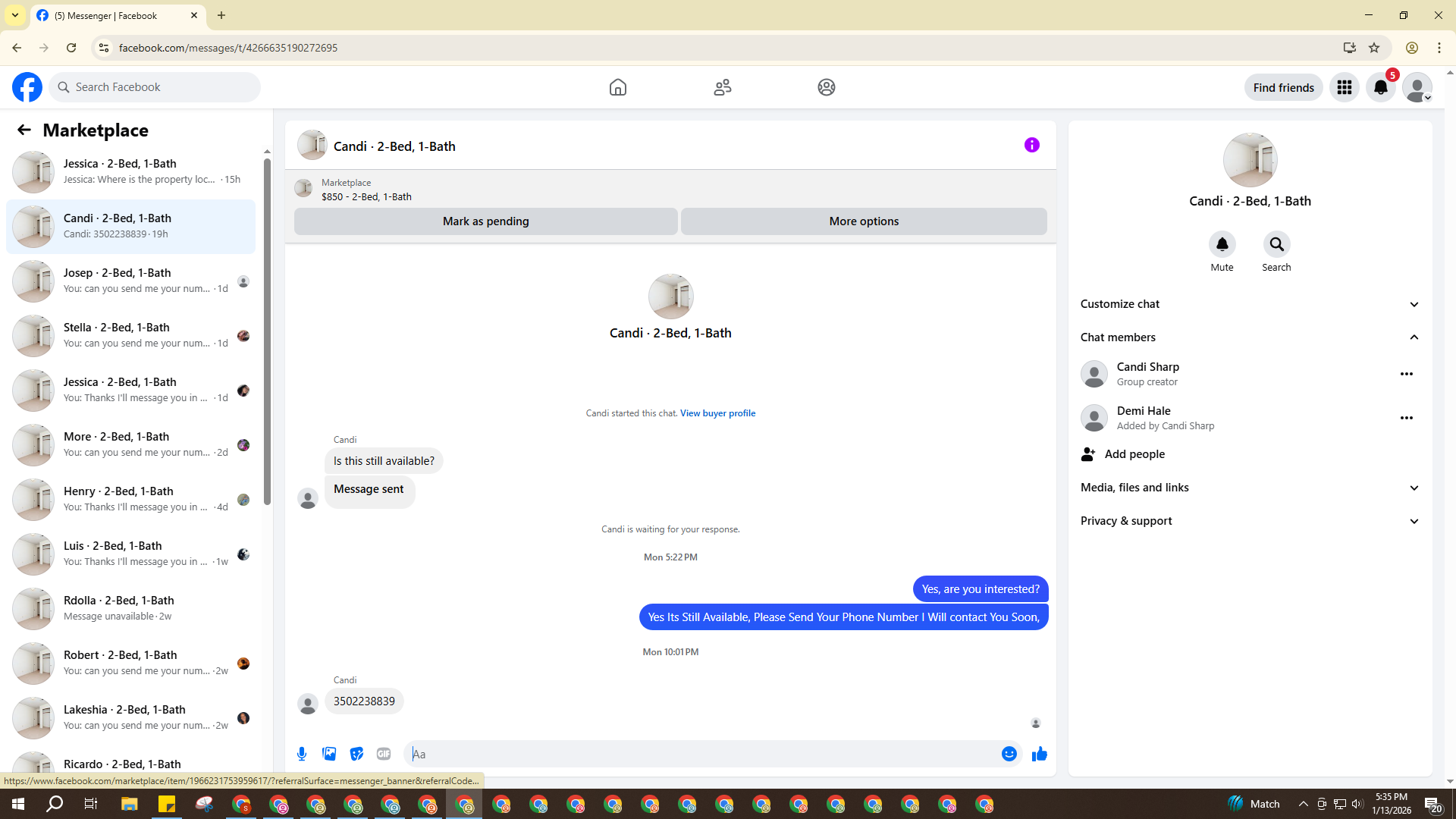Open the emoji picker in message box
The height and width of the screenshot is (819, 1456).
1009,754
